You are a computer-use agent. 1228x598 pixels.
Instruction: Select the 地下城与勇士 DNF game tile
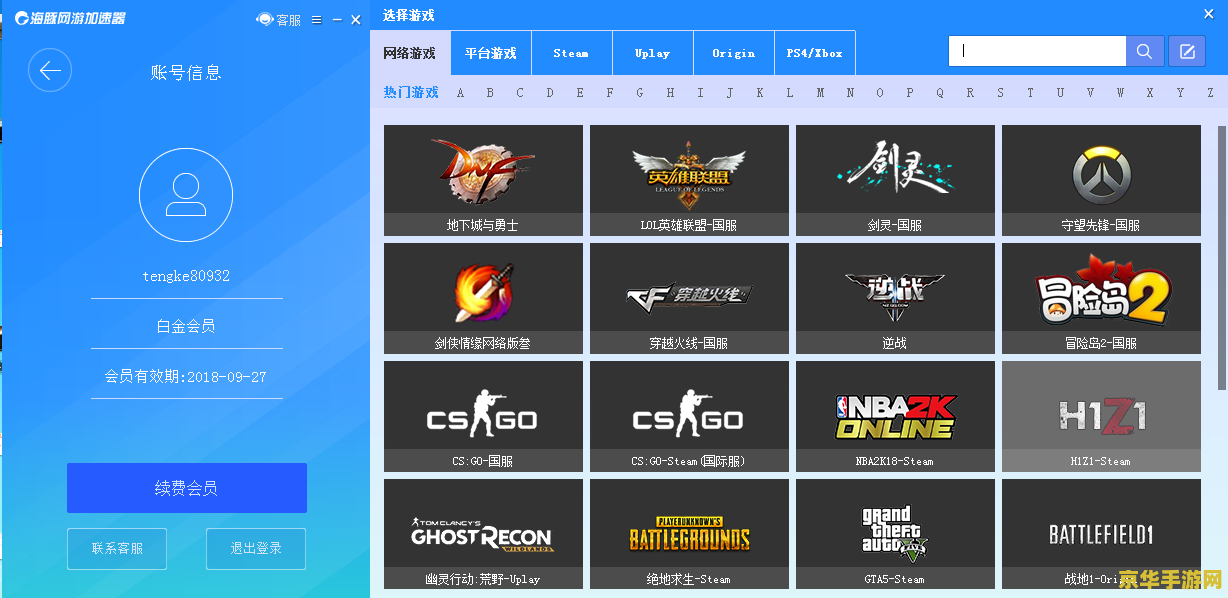483,180
